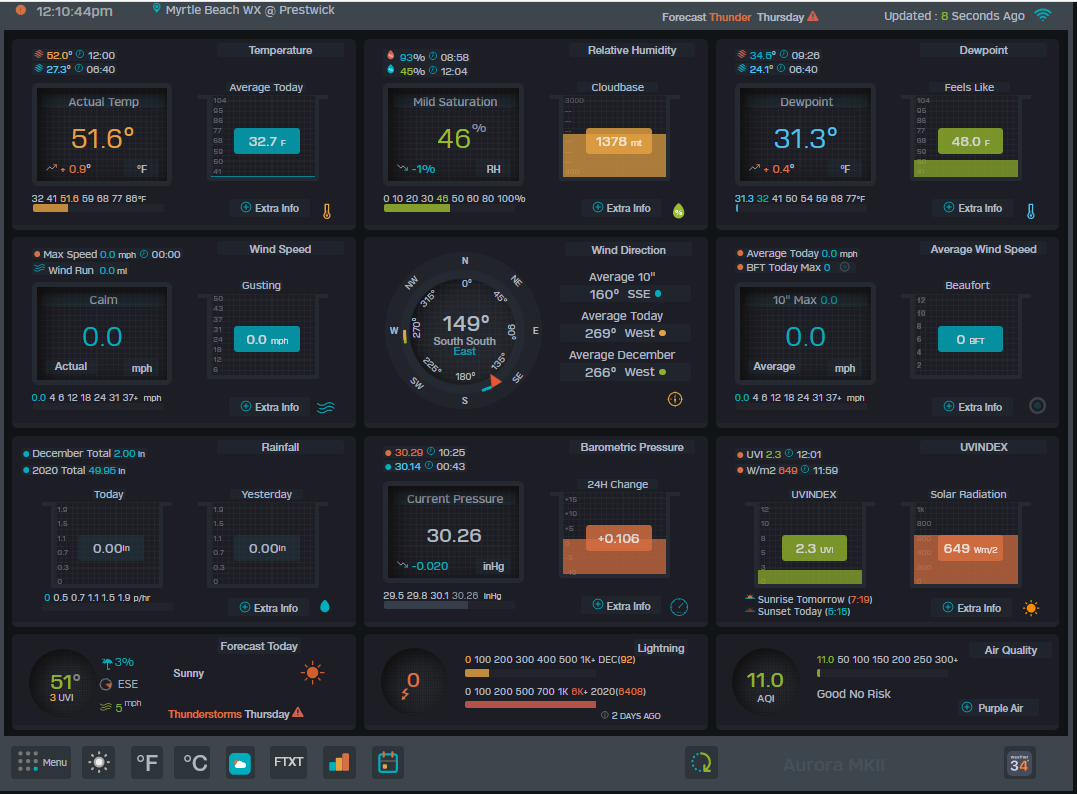Click Thunderstorms Thursday warning triangle
Screen dimensions: 1077x794
click(x=298, y=712)
